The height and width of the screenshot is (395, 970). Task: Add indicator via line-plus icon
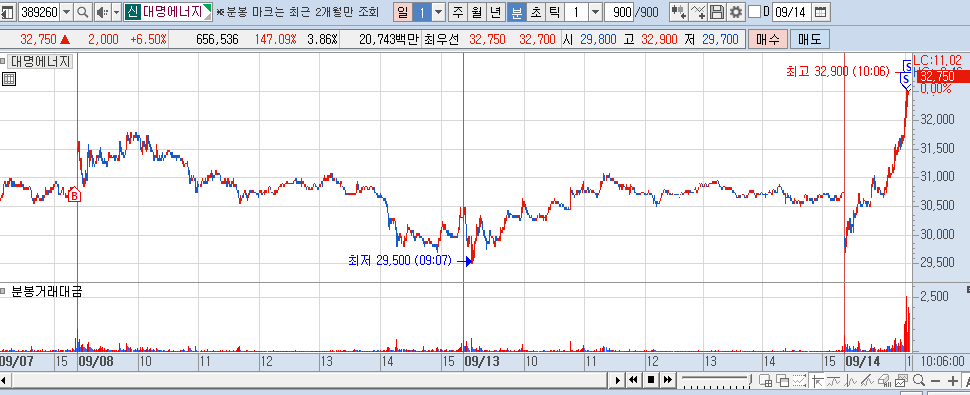click(x=698, y=12)
